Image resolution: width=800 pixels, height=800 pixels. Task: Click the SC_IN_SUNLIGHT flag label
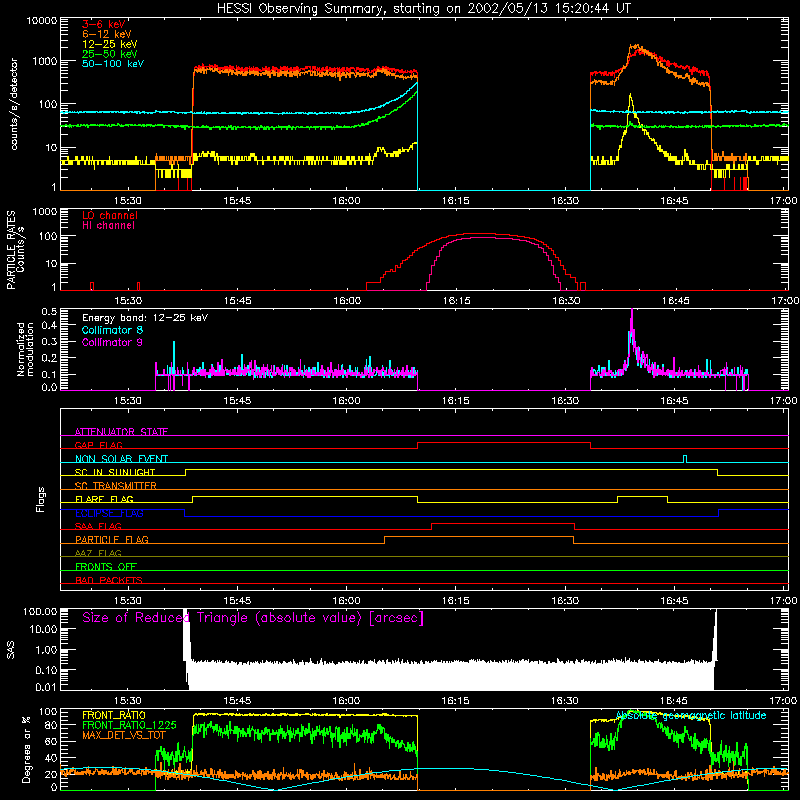tap(115, 472)
